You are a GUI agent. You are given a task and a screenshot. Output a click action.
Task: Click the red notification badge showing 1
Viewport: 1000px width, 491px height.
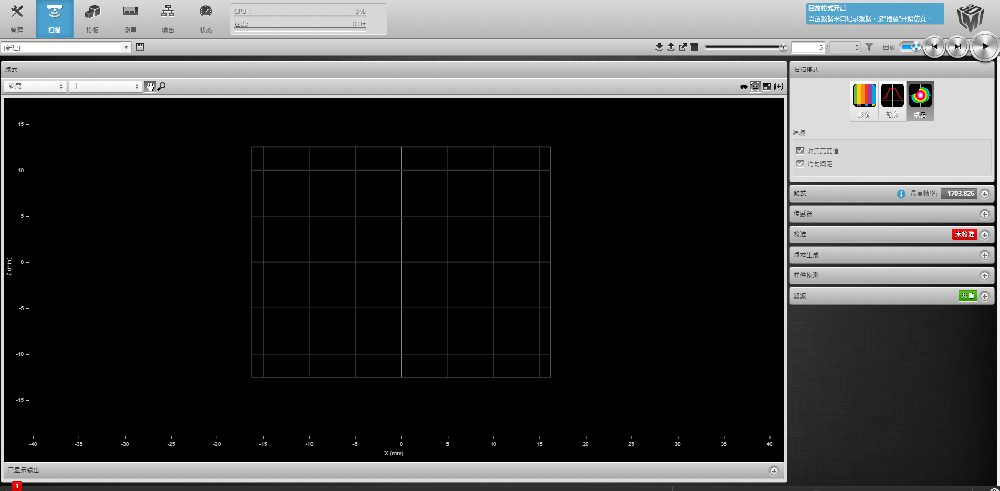pyautogui.click(x=17, y=487)
